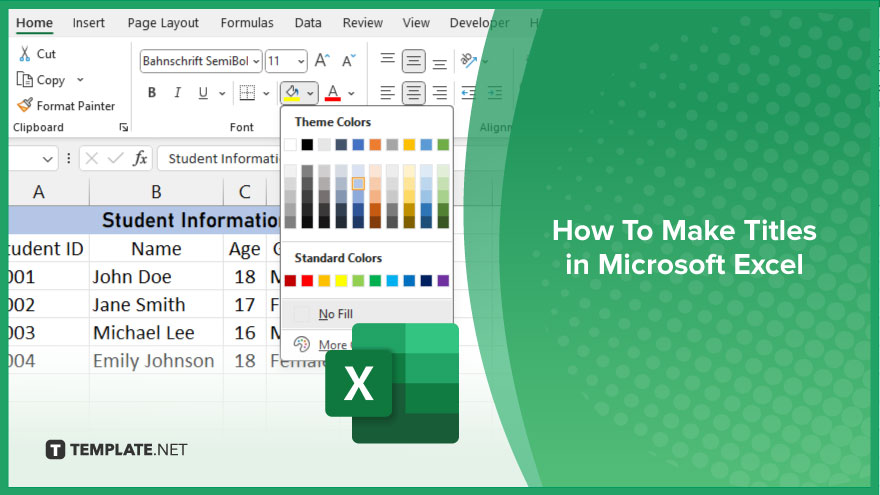Open the Review ribbon tab
This screenshot has width=880, height=495.
click(x=363, y=23)
